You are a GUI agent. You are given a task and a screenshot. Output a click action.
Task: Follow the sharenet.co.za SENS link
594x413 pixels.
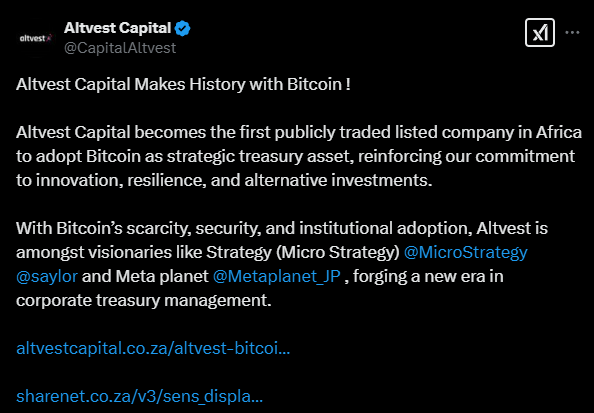pos(139,396)
